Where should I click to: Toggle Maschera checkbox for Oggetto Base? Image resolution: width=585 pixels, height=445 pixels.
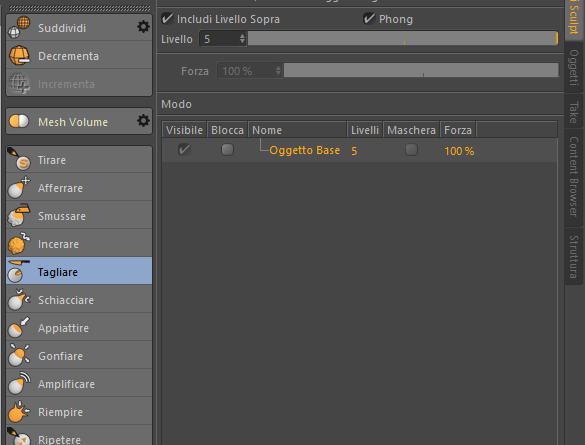tap(411, 150)
